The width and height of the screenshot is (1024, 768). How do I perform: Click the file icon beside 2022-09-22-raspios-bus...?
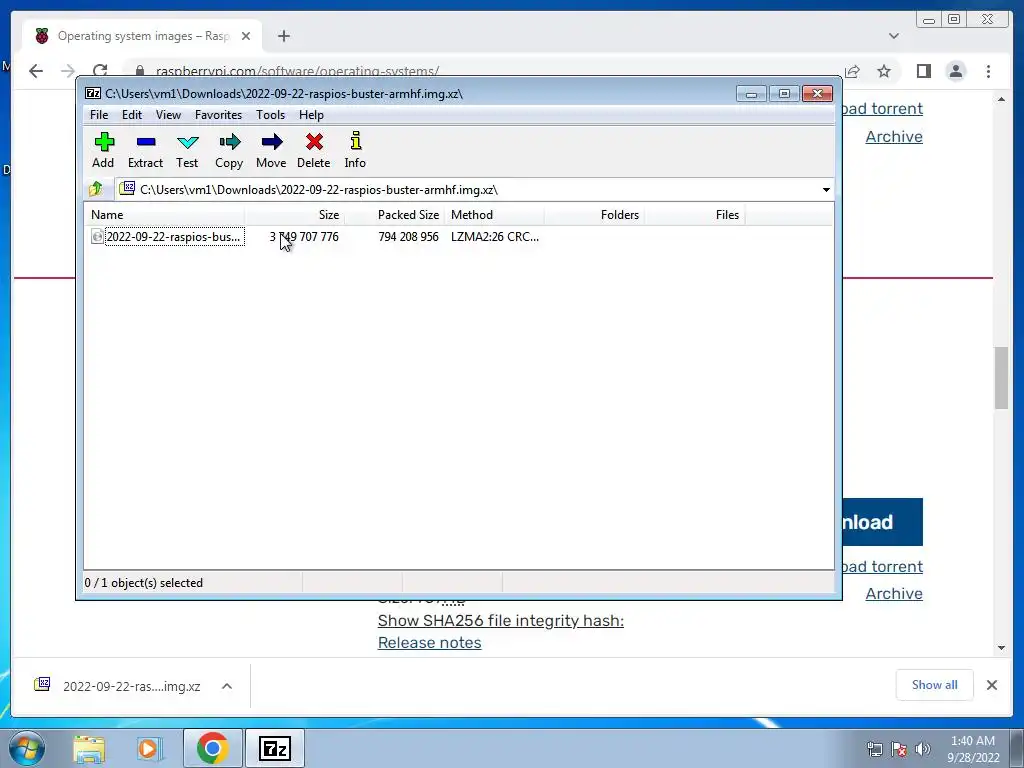(97, 237)
